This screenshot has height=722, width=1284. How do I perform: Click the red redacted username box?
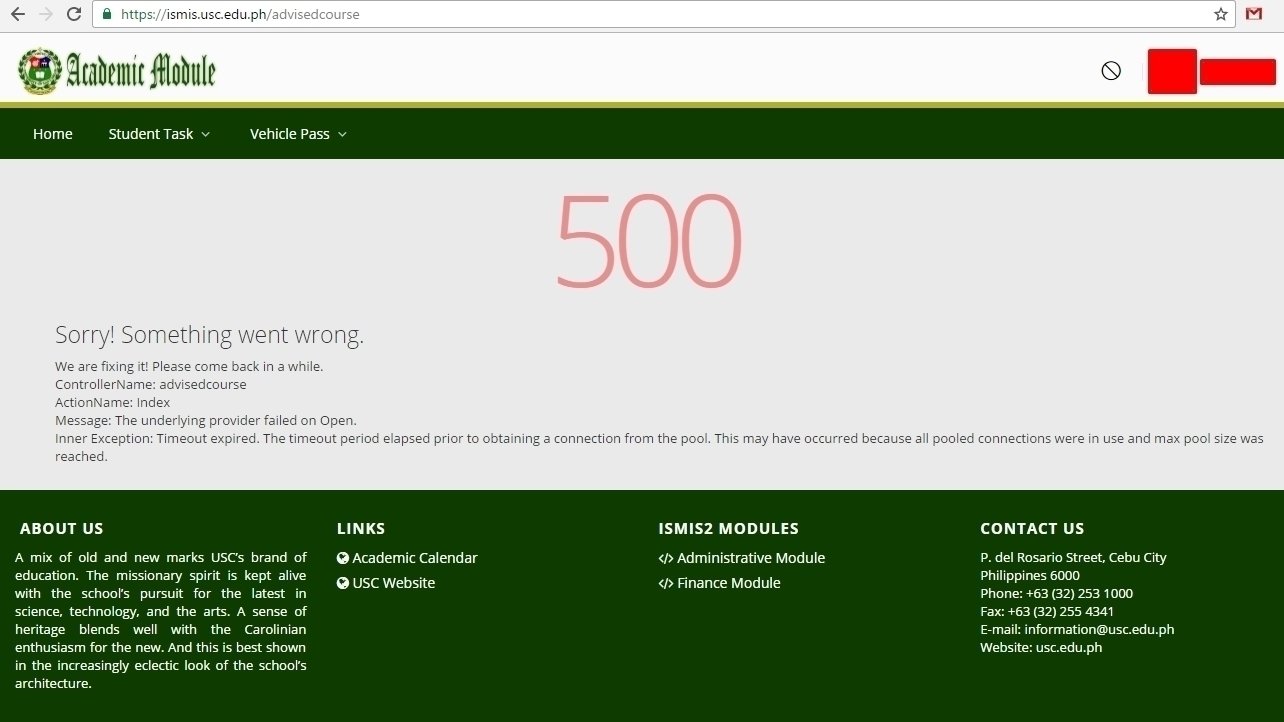click(x=1237, y=72)
